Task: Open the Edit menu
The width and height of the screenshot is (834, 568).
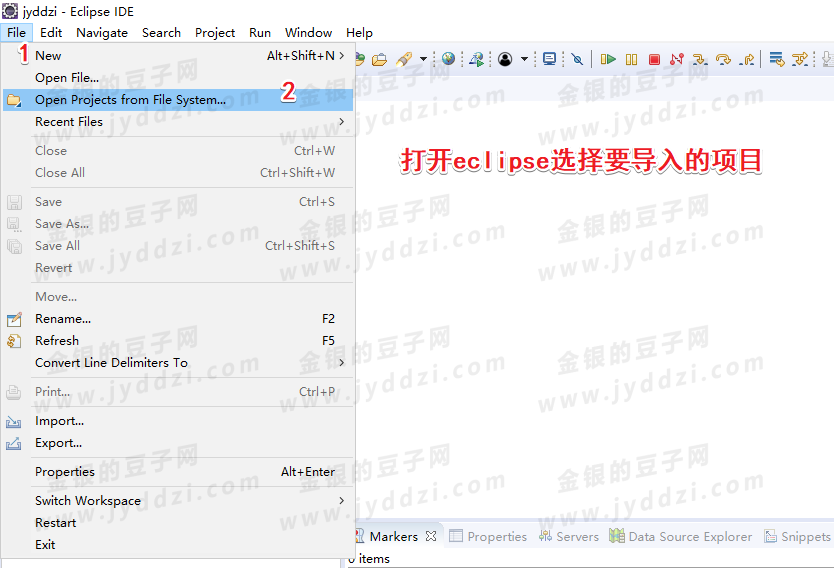Action: point(51,32)
